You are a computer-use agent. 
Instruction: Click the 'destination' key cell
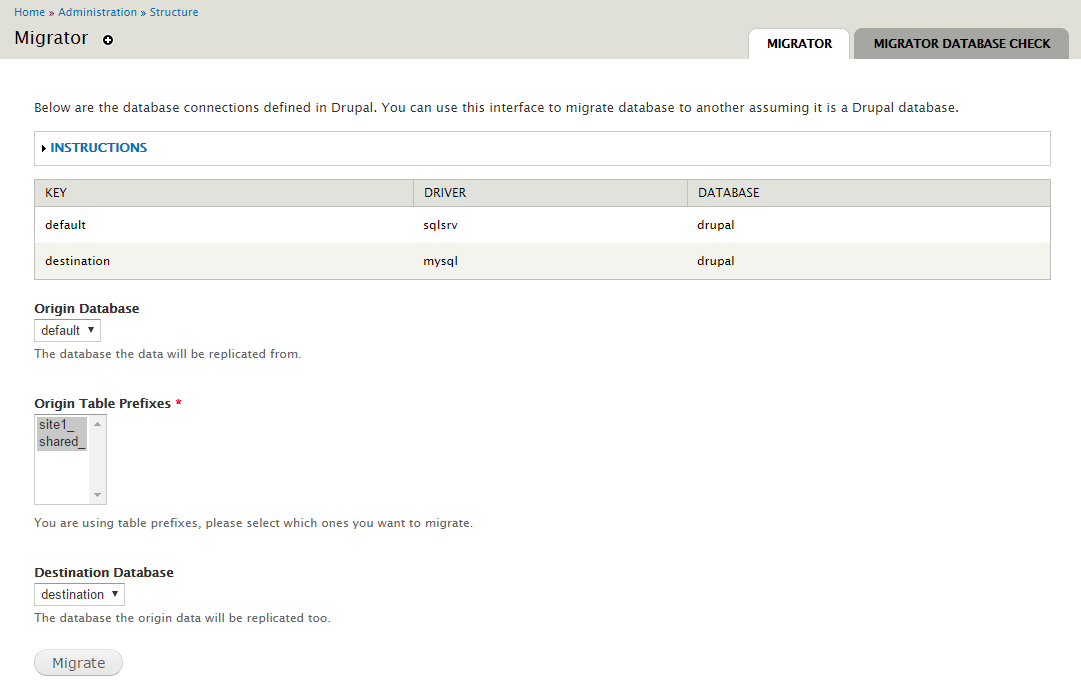224,261
